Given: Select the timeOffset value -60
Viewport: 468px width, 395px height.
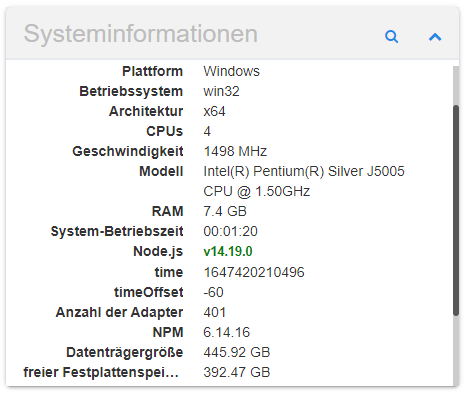Looking at the screenshot, I should point(213,292).
